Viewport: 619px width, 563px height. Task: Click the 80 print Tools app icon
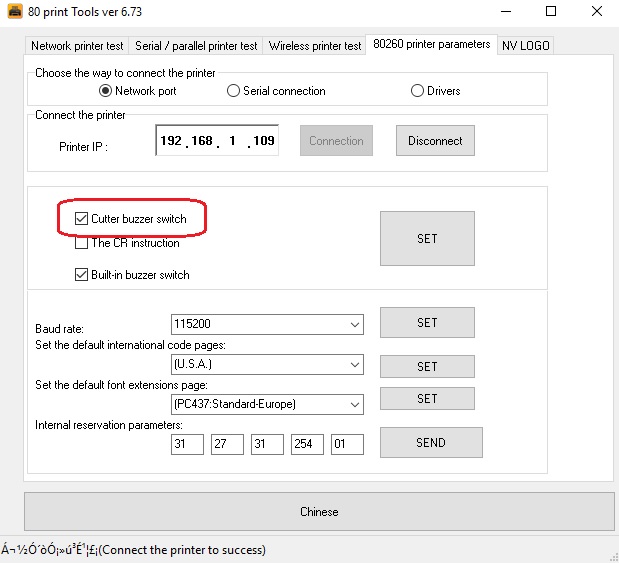tap(15, 12)
